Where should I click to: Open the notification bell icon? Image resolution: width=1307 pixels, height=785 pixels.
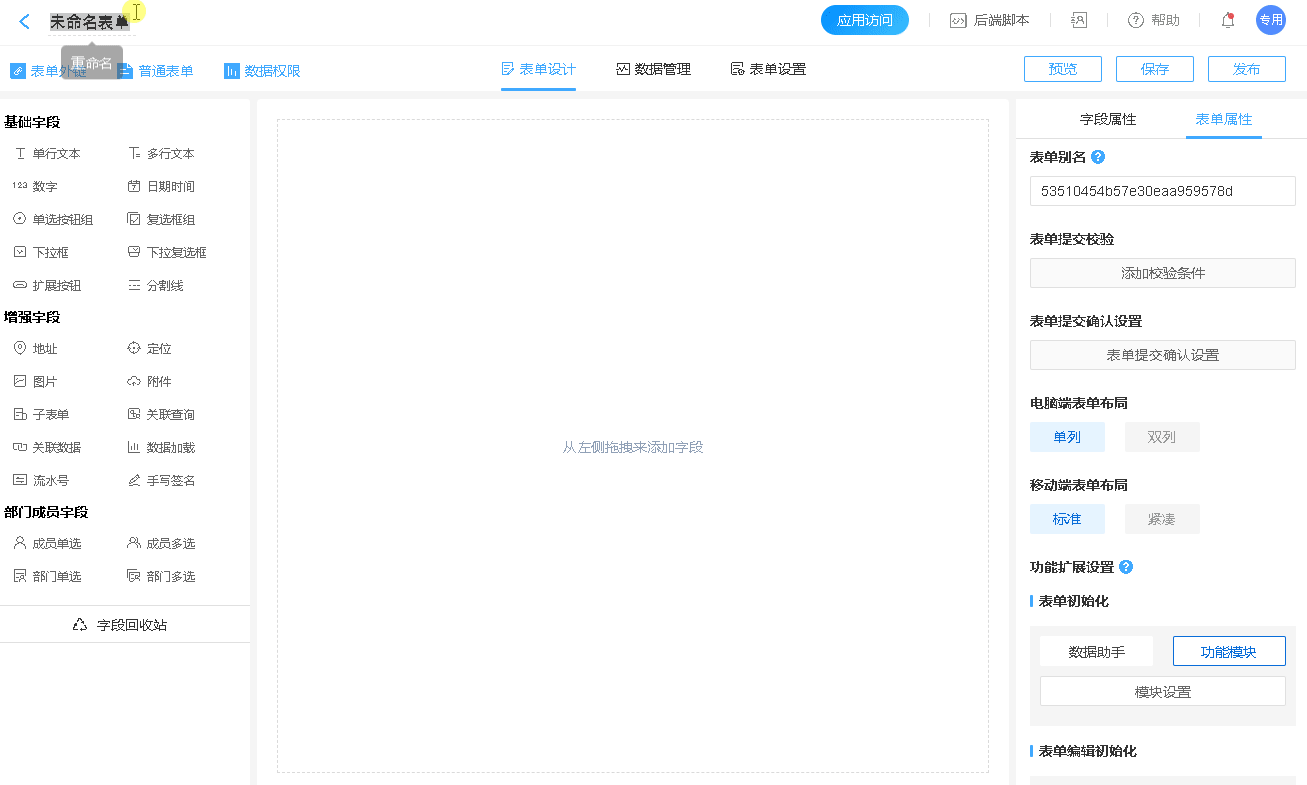(x=1228, y=20)
